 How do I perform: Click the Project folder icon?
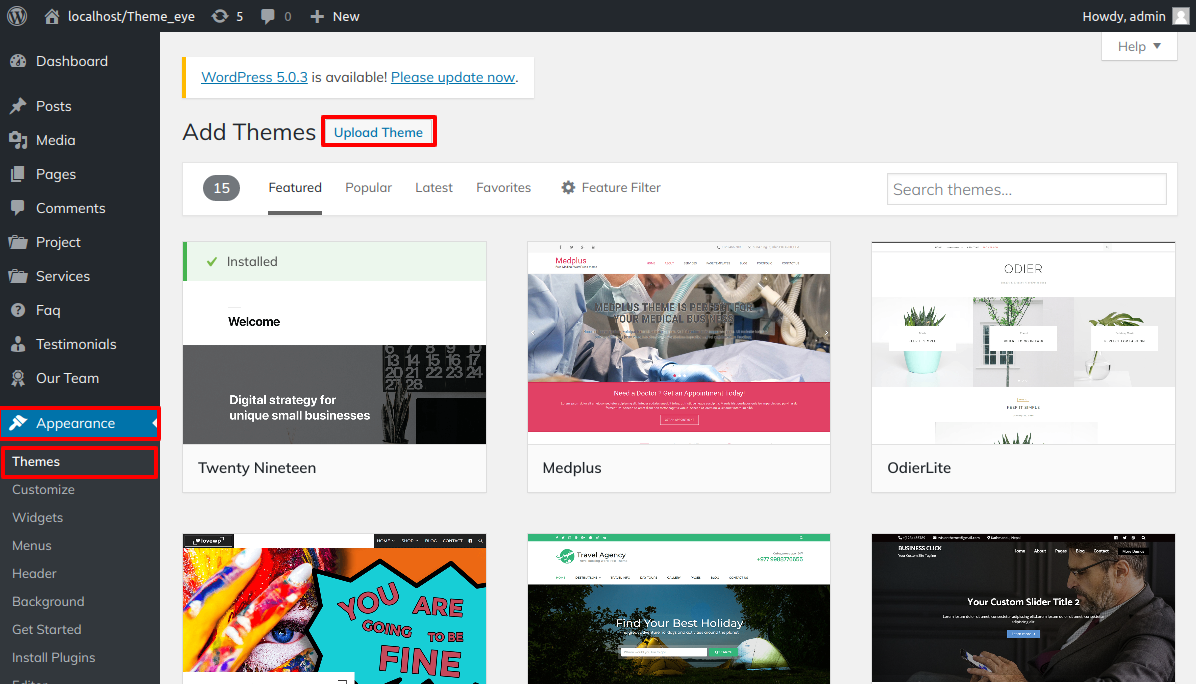18,242
